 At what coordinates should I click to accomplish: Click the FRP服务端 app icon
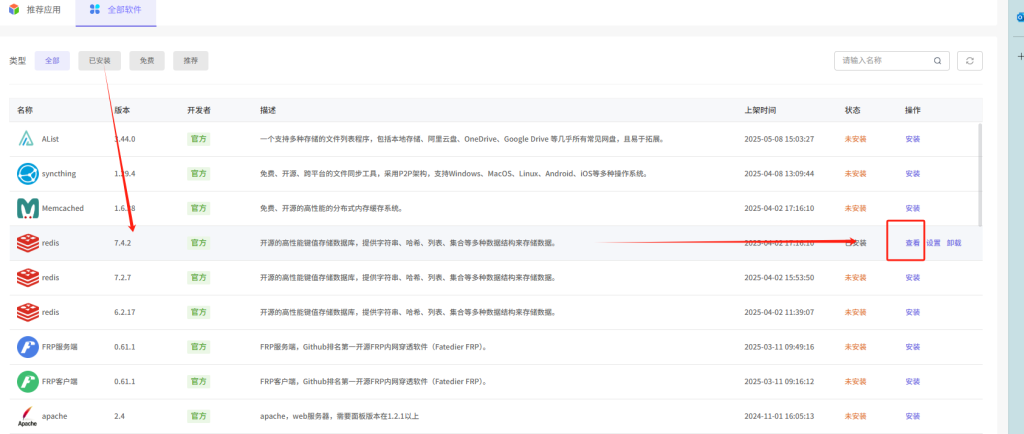point(27,347)
